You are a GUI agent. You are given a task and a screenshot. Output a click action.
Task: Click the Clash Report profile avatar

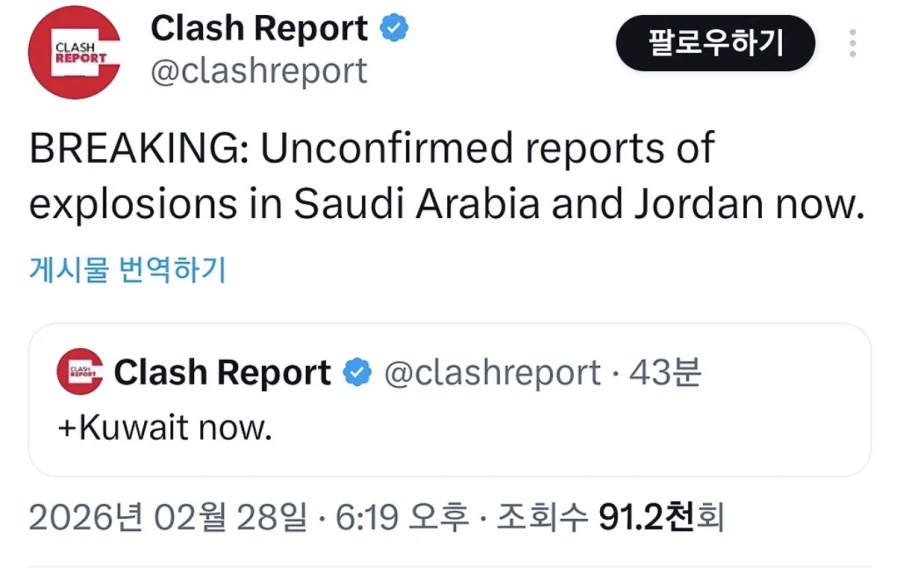click(x=74, y=51)
